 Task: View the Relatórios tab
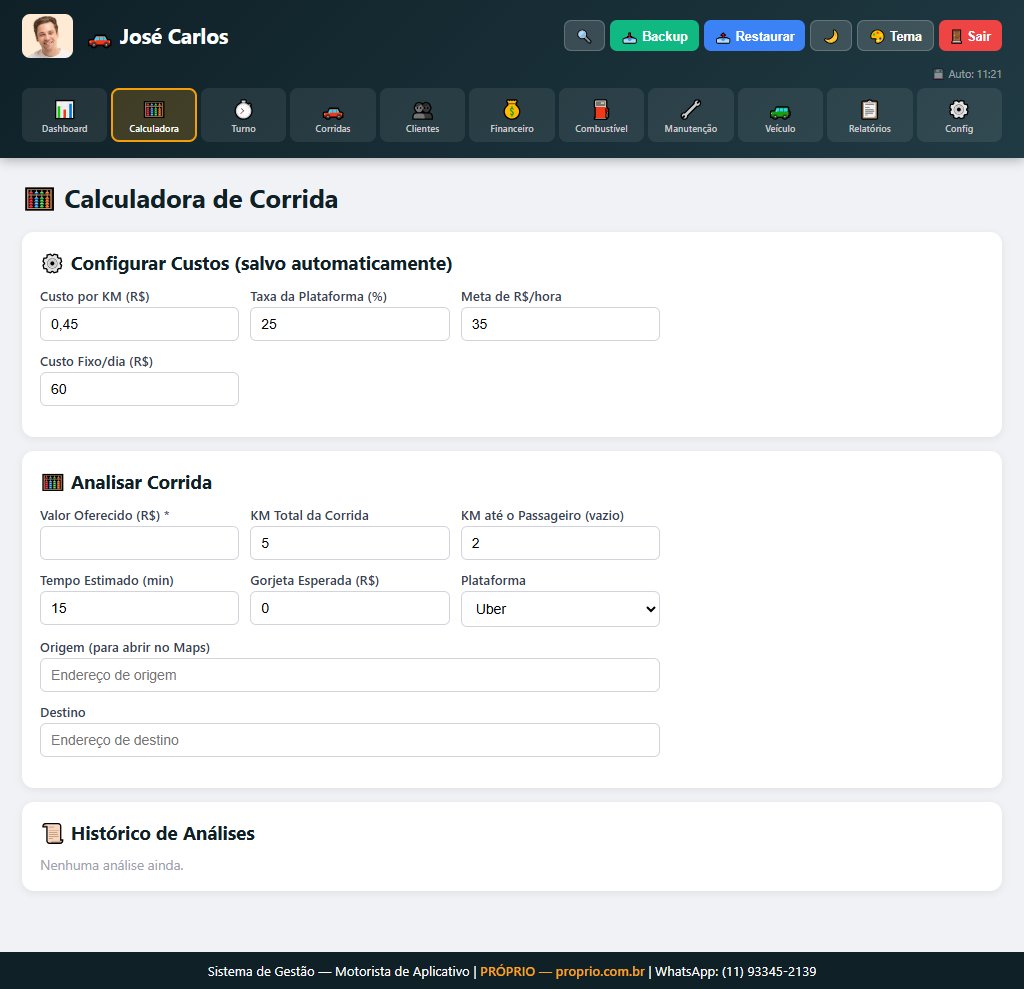(x=870, y=115)
